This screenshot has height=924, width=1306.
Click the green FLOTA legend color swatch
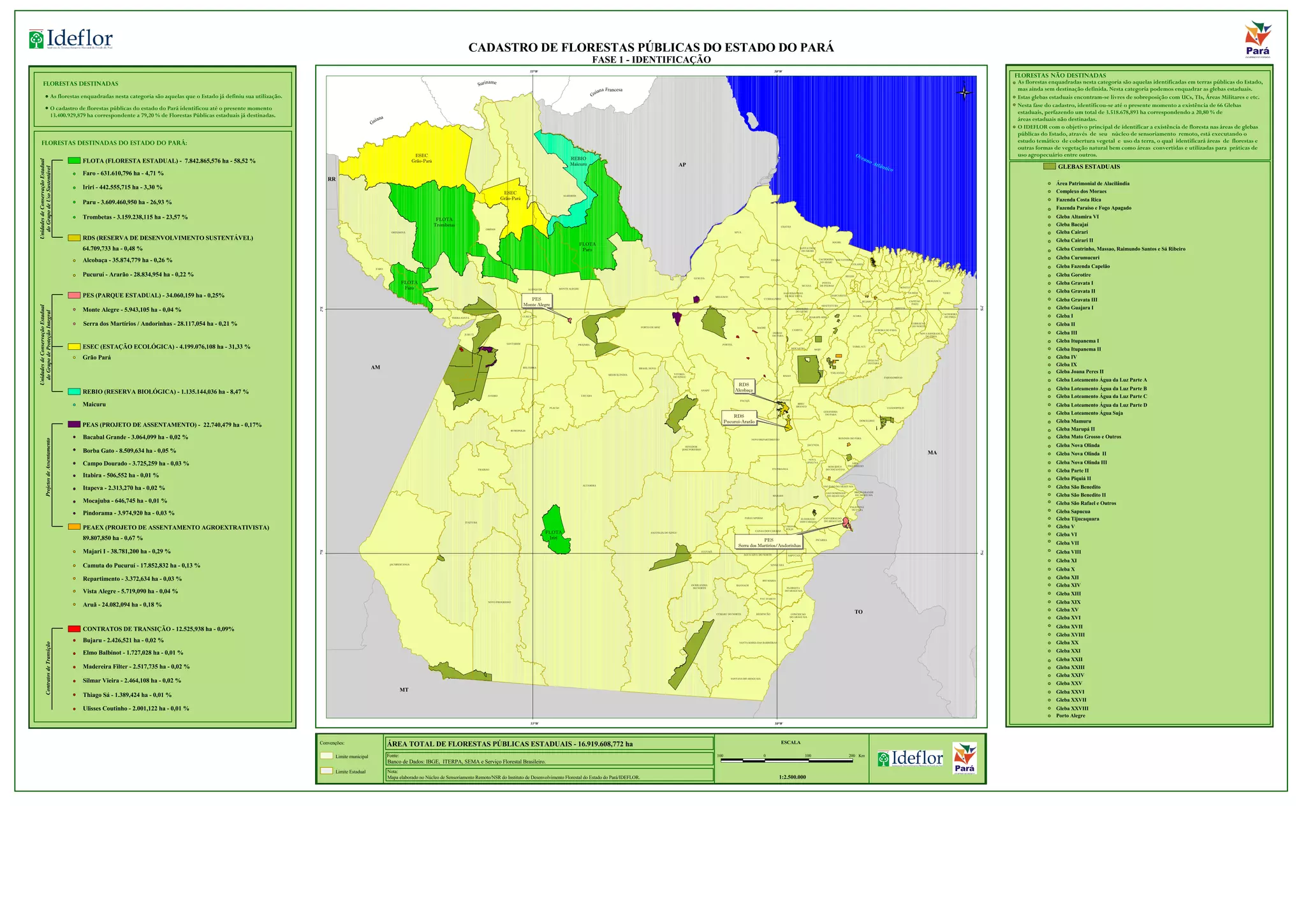point(74,161)
